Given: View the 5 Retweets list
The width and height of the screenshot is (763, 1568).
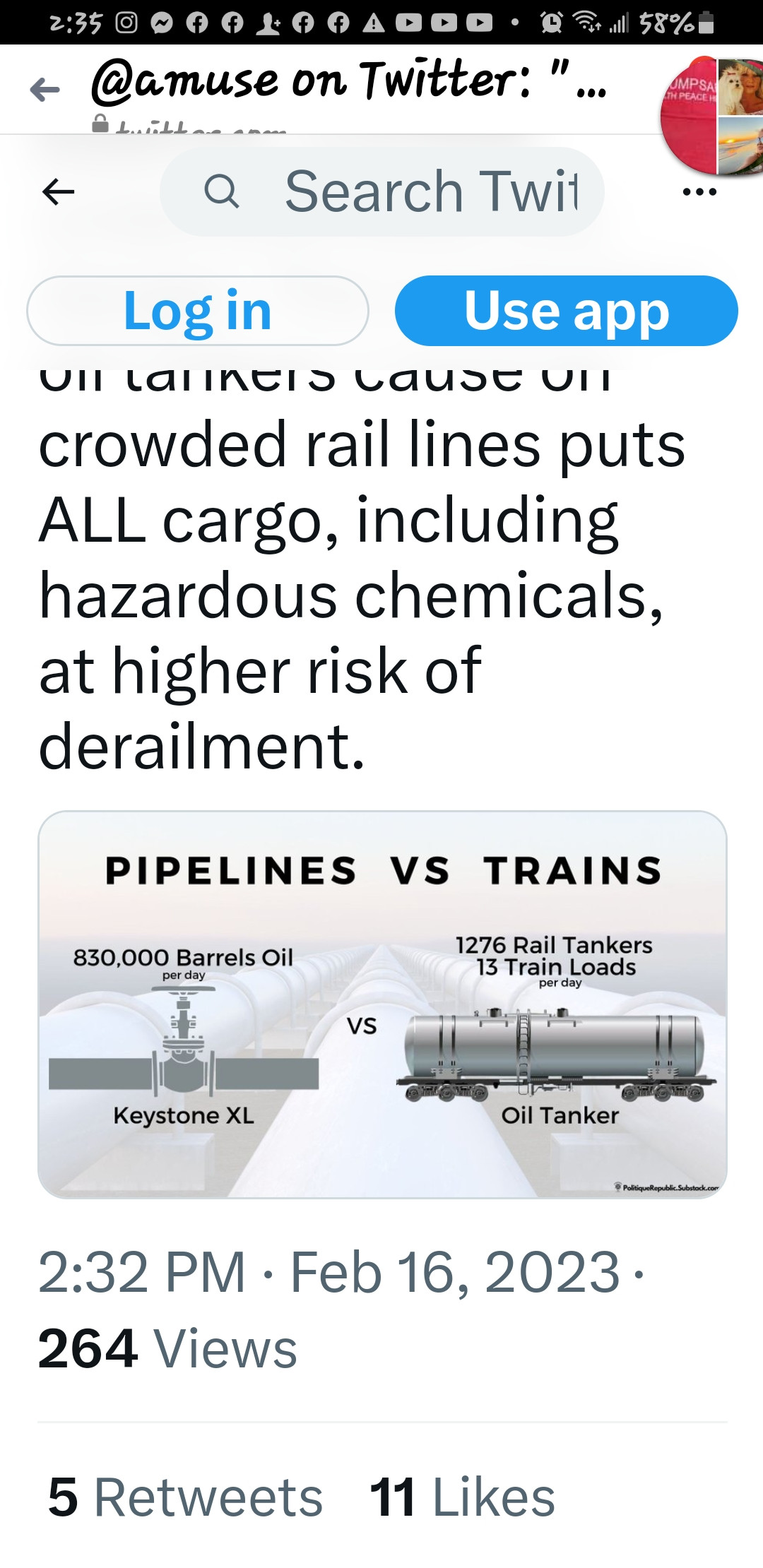Looking at the screenshot, I should click(185, 1497).
